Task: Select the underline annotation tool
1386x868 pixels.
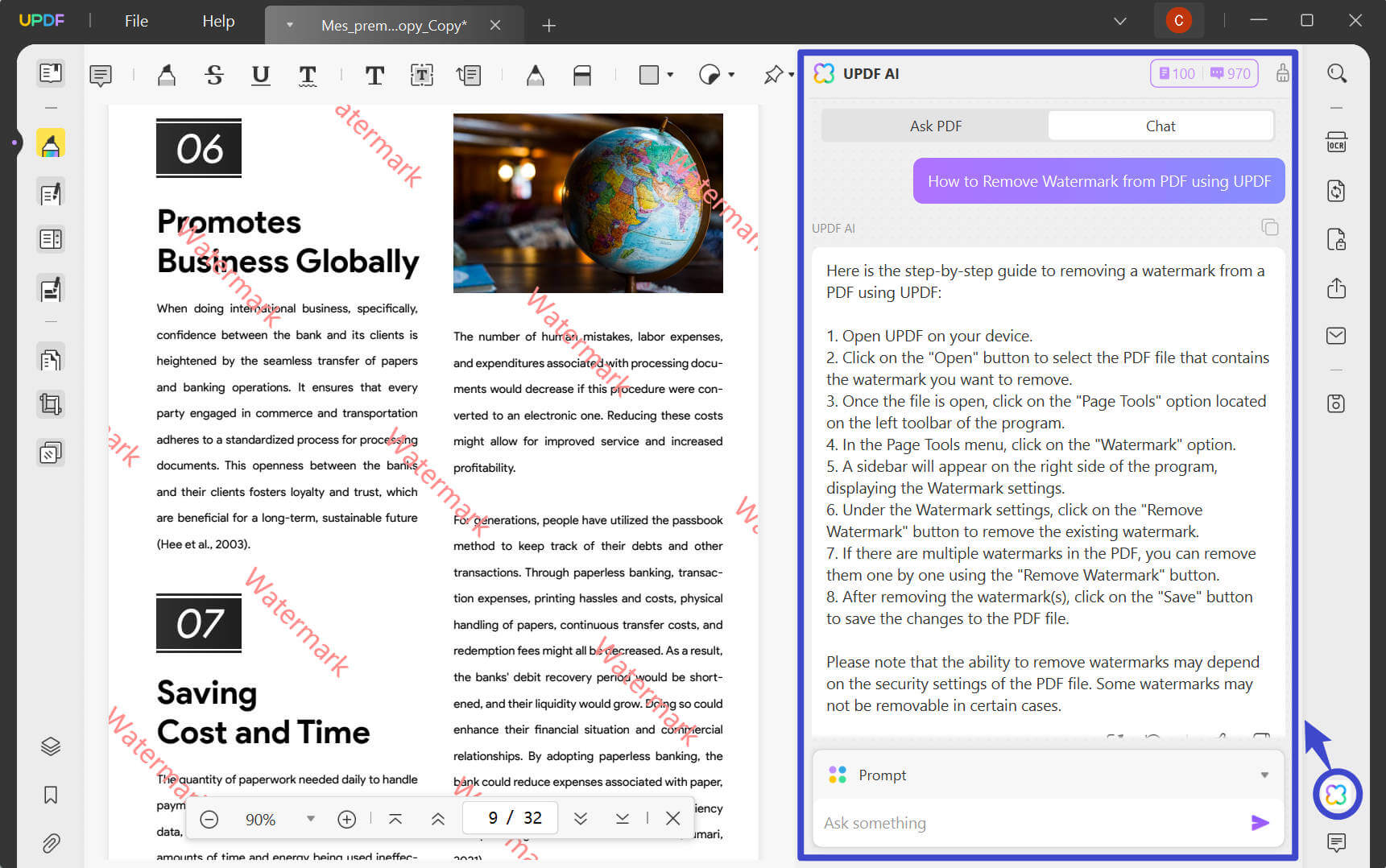Action: [260, 75]
